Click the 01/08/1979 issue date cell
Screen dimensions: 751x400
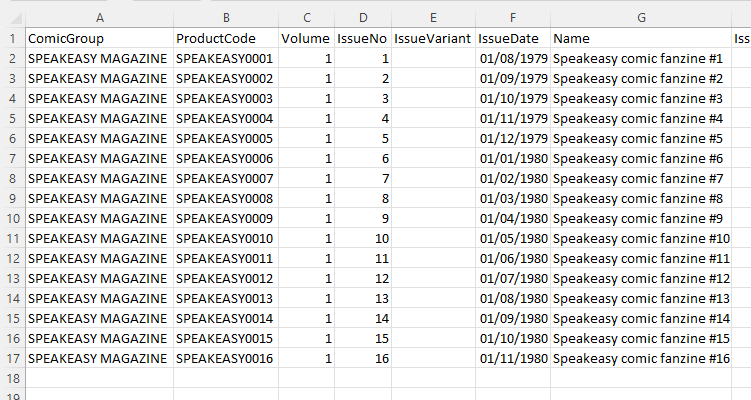(512, 59)
